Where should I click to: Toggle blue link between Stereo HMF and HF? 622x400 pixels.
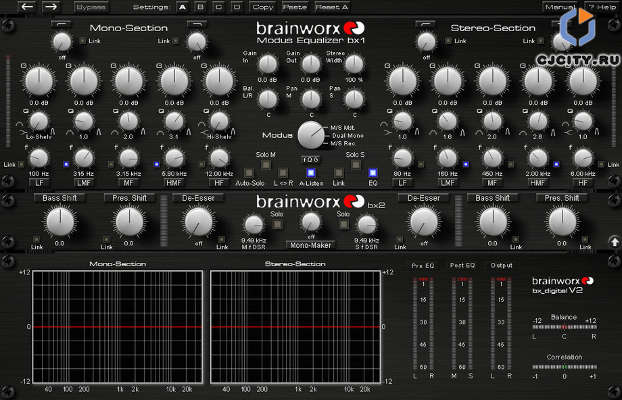pos(557,164)
